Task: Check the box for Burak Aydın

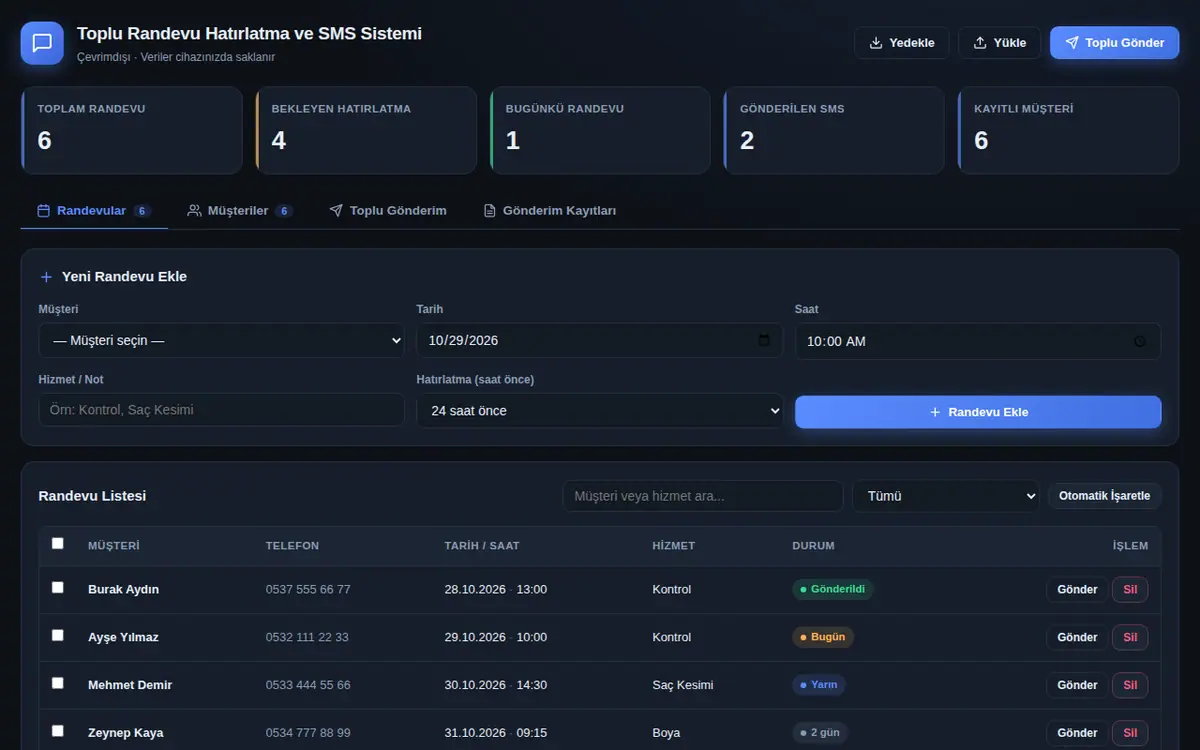Action: point(58,587)
